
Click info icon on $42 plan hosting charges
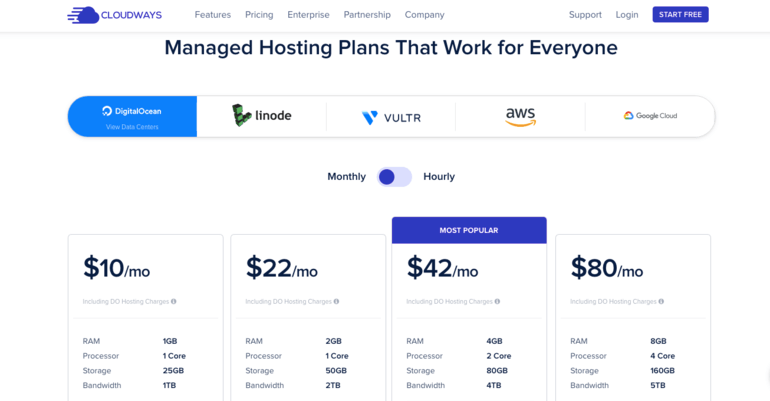pyautogui.click(x=497, y=301)
